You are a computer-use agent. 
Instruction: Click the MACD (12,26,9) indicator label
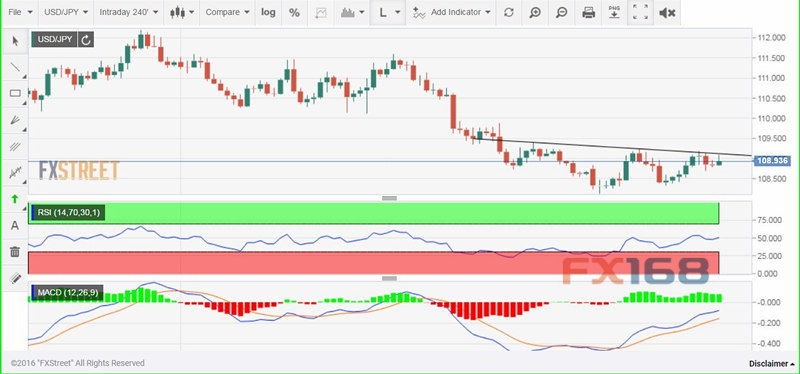coord(67,292)
